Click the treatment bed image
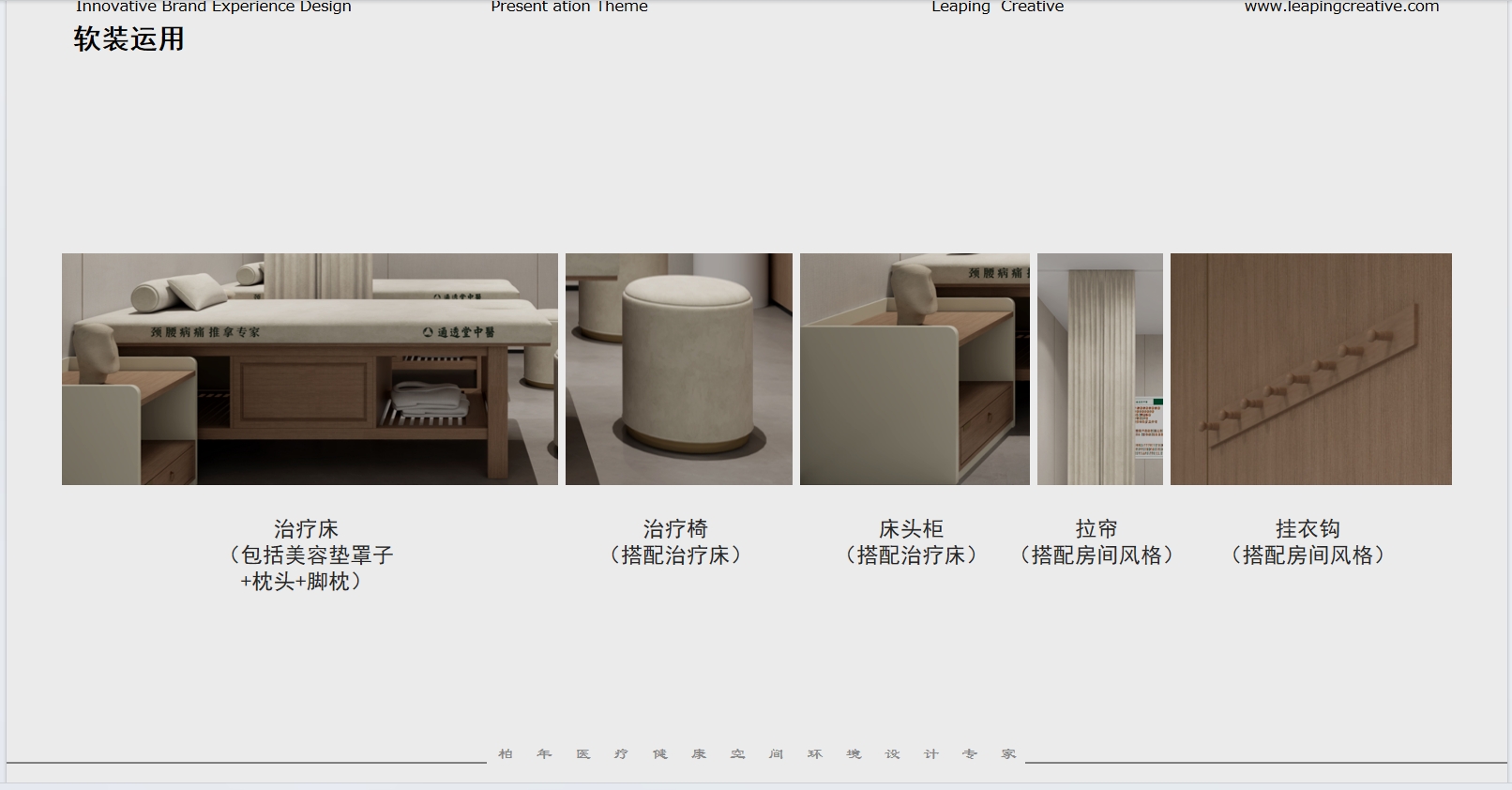The image size is (1512, 790). pyautogui.click(x=310, y=369)
